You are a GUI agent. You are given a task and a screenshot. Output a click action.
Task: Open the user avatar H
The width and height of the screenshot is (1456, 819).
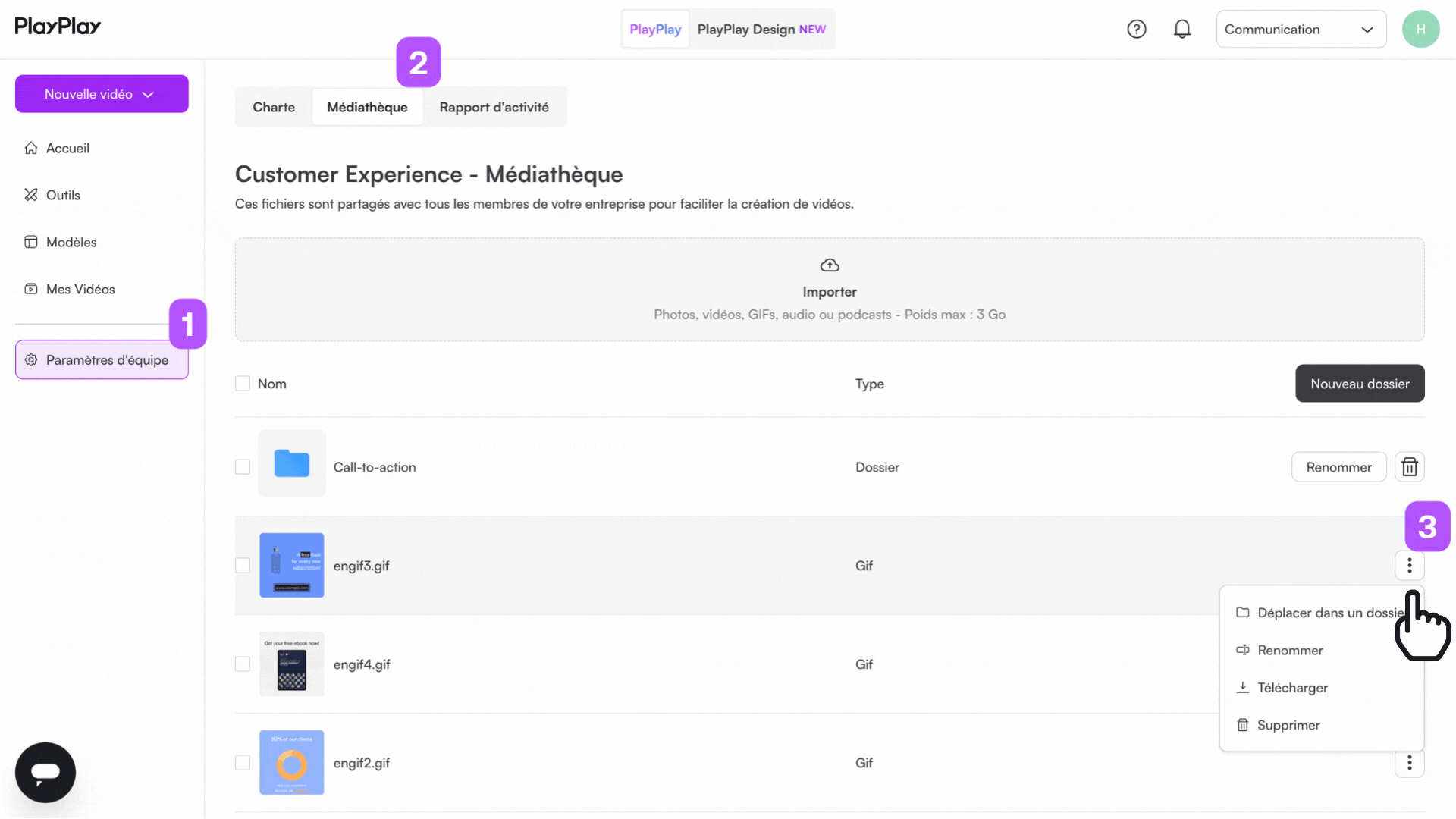[1420, 30]
